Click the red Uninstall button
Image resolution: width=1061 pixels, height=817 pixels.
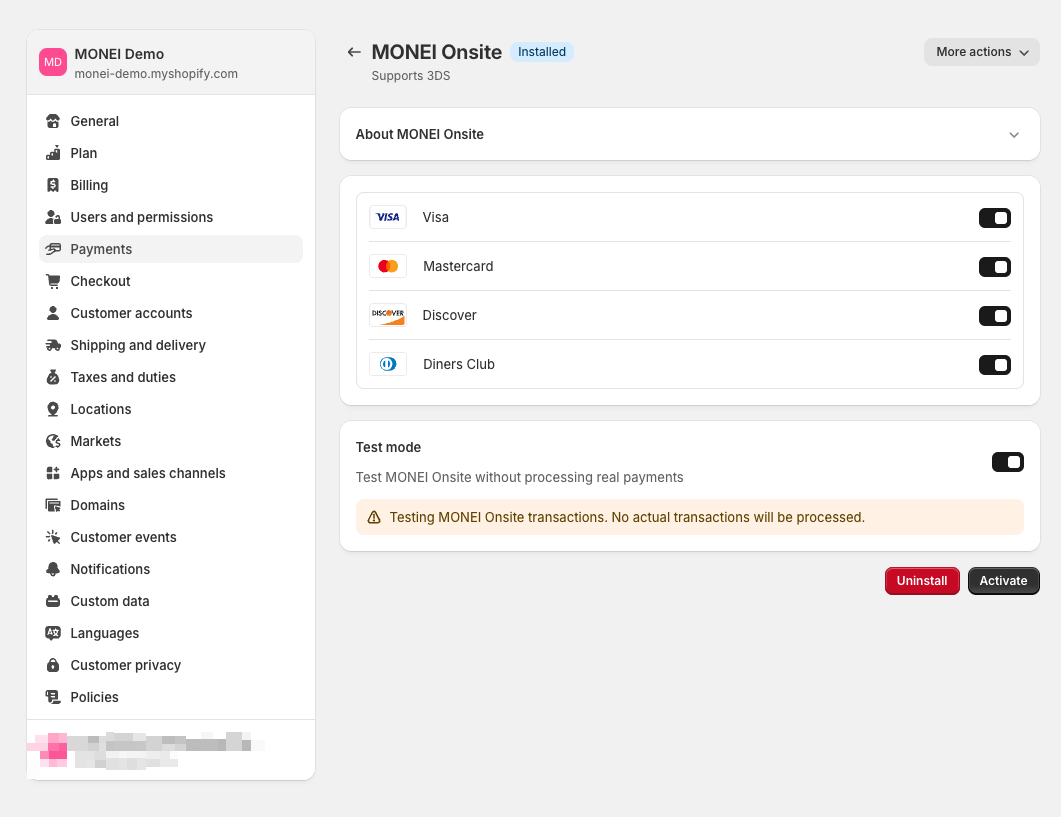click(x=922, y=581)
